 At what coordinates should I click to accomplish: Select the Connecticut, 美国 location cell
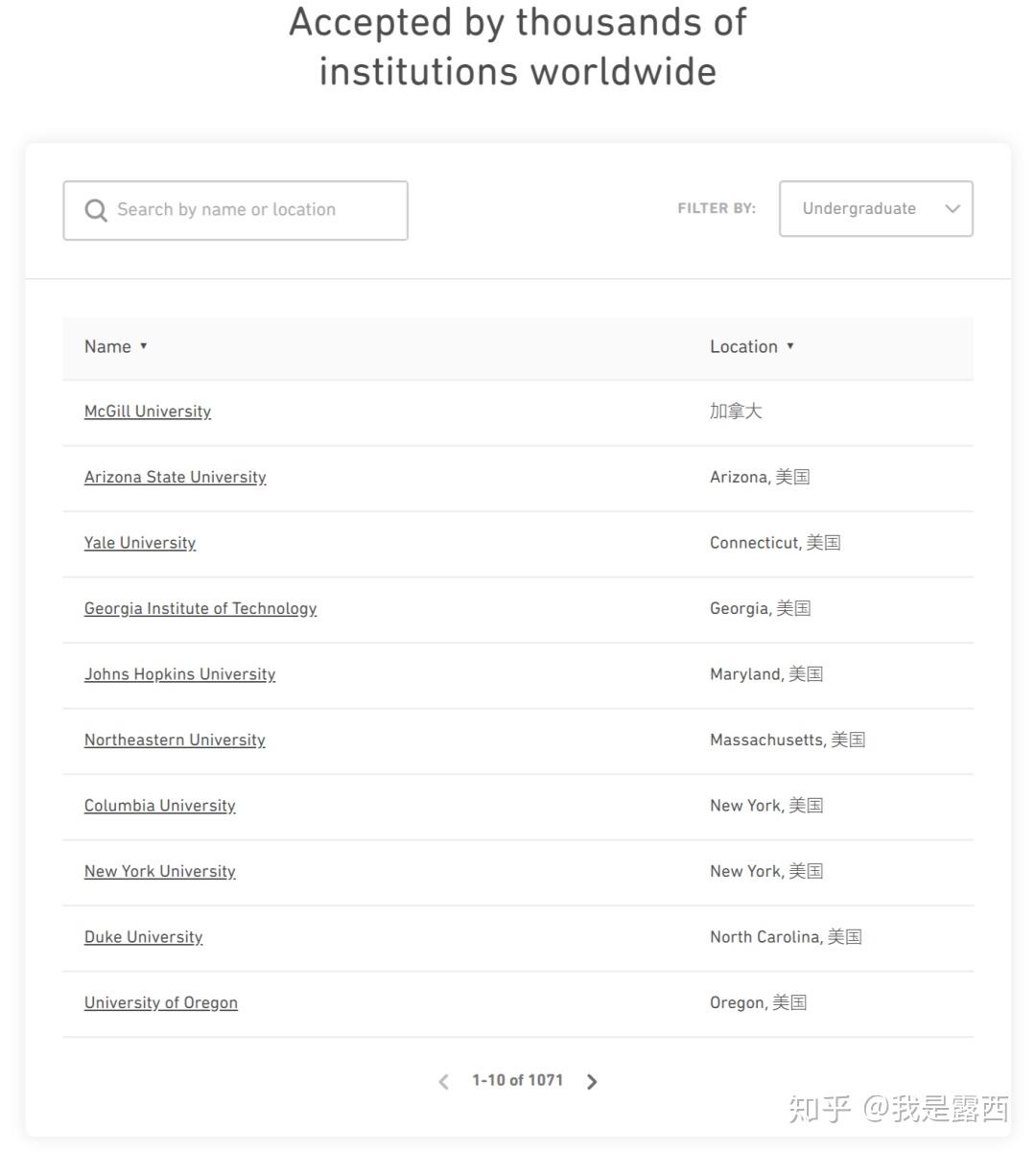pyautogui.click(x=775, y=543)
